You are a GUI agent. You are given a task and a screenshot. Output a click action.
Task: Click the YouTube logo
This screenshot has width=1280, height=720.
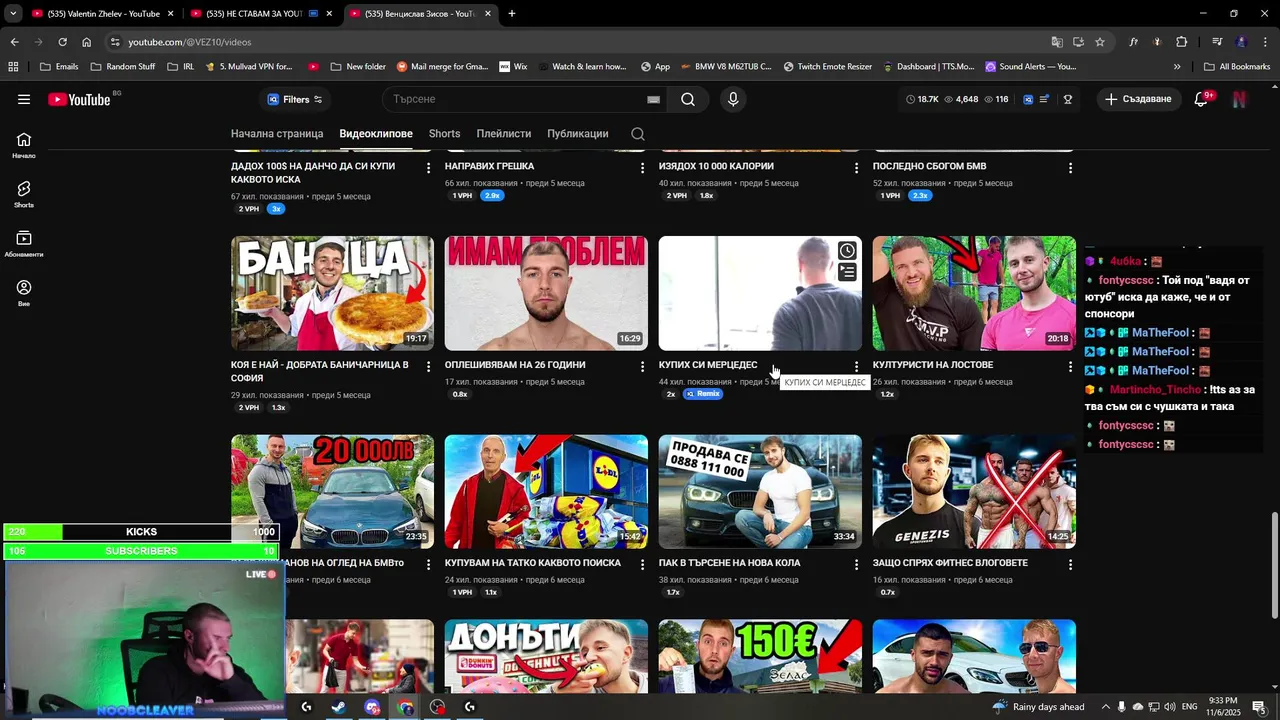pos(79,99)
